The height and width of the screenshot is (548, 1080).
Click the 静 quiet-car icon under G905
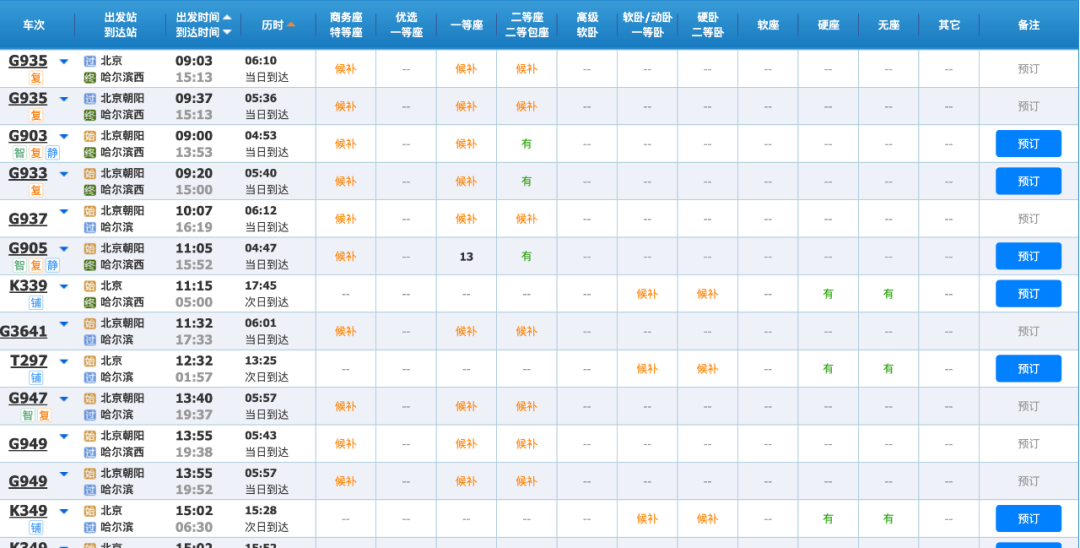(x=53, y=266)
